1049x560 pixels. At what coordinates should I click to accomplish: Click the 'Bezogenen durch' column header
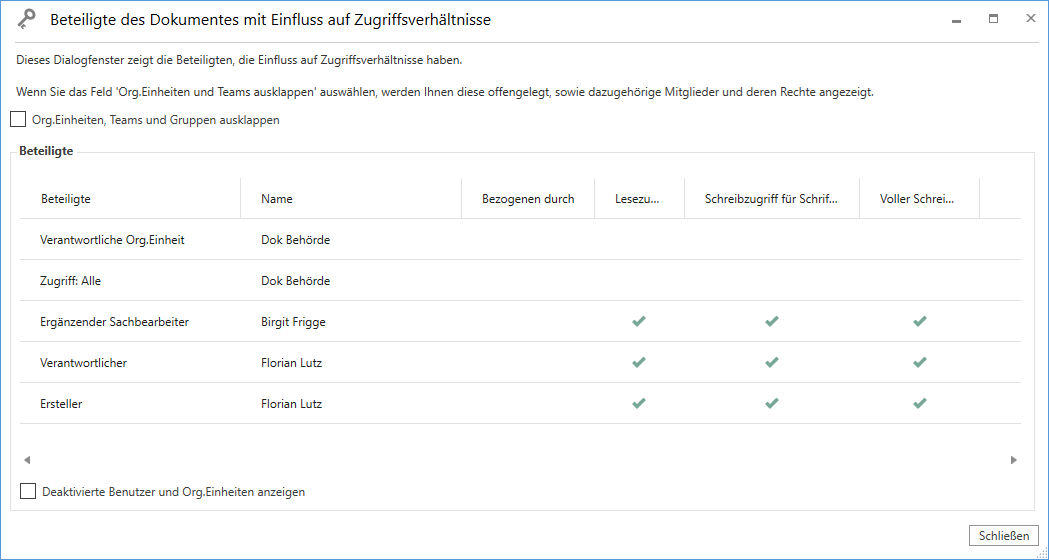pyautogui.click(x=528, y=199)
